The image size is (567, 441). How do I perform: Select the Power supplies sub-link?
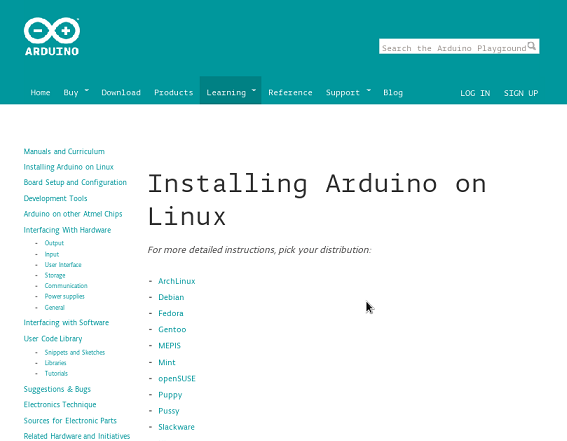pyautogui.click(x=64, y=296)
